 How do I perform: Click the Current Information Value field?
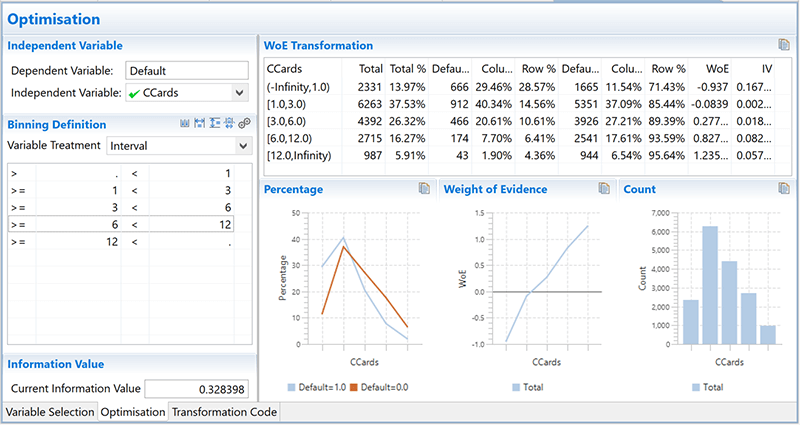(x=196, y=389)
